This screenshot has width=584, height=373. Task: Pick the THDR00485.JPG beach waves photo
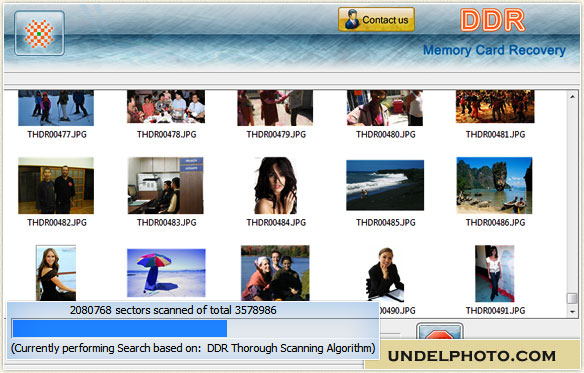(x=385, y=185)
